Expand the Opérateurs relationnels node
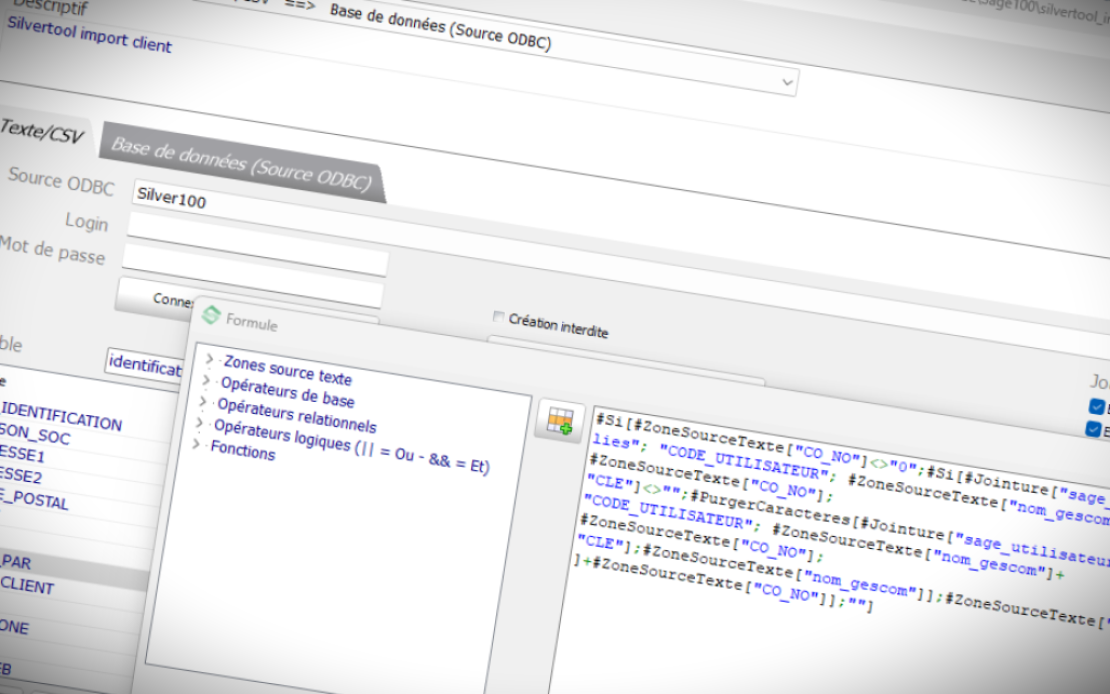 pyautogui.click(x=203, y=402)
